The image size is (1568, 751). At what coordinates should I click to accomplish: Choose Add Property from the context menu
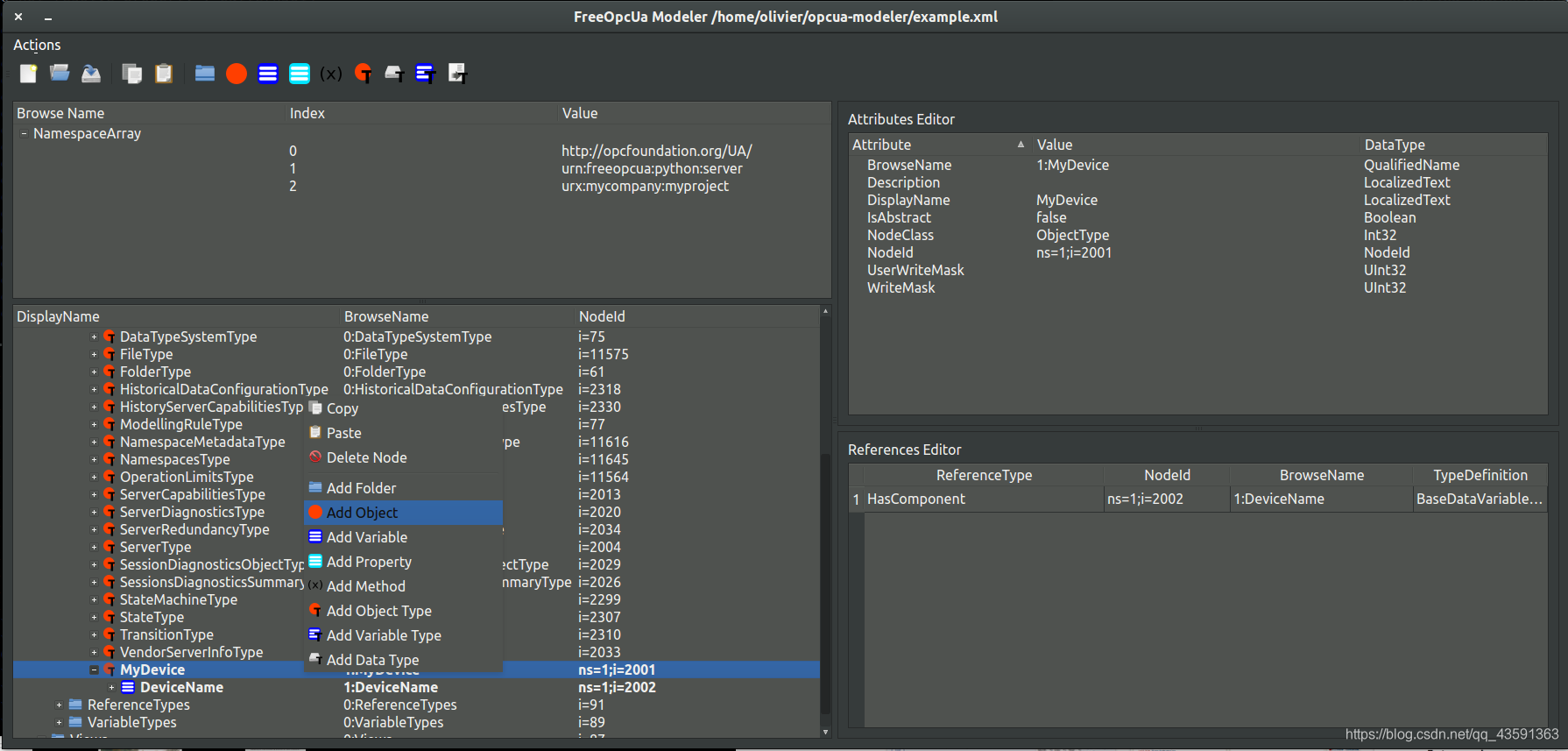click(403, 562)
